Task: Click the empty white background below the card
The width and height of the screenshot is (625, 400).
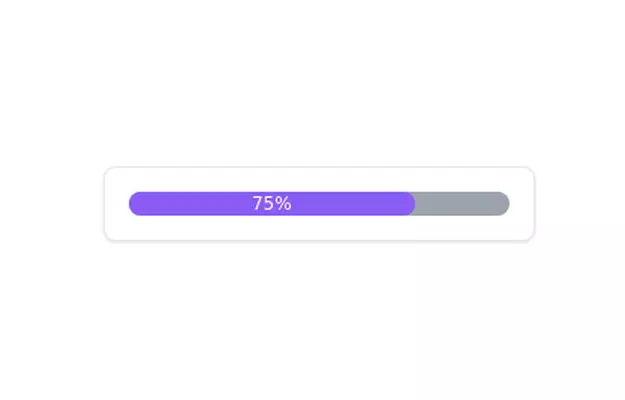Action: [319, 320]
